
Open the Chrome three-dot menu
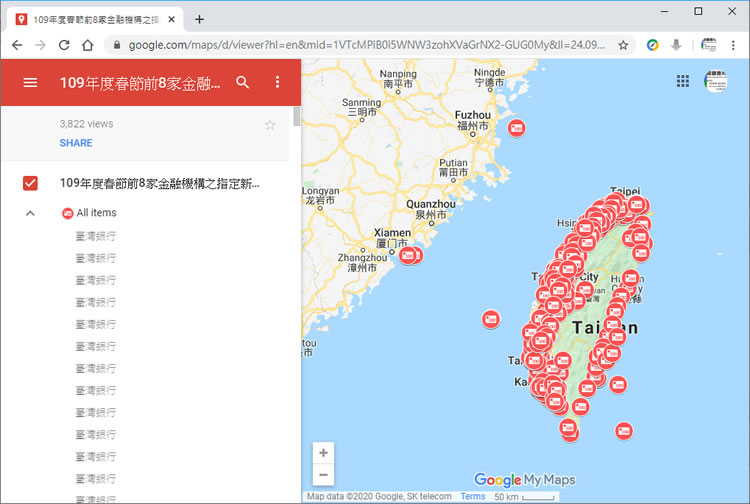(x=733, y=45)
